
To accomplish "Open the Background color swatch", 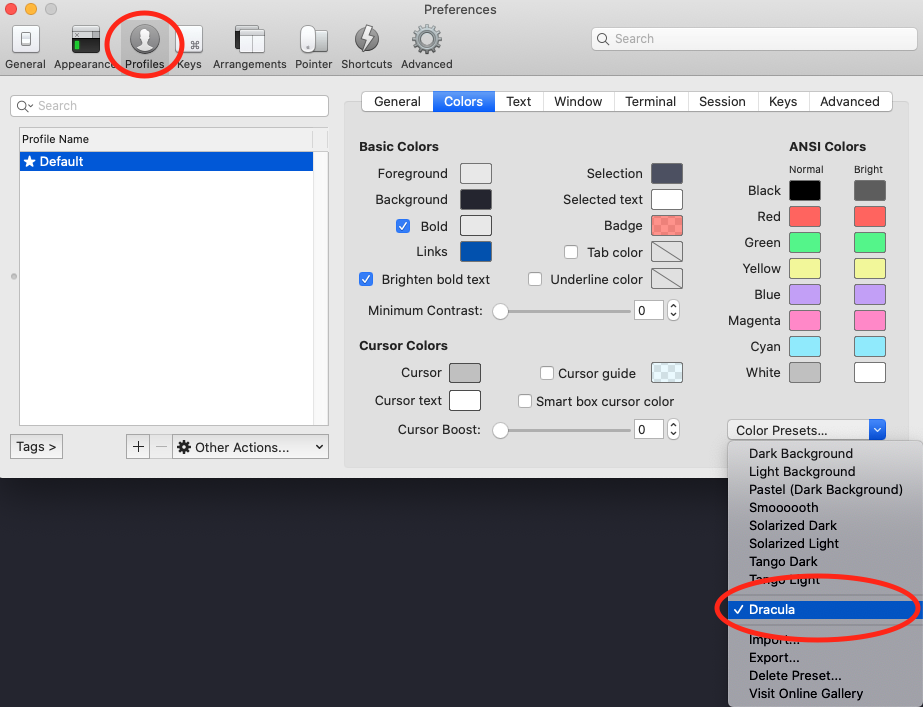I will (476, 200).
